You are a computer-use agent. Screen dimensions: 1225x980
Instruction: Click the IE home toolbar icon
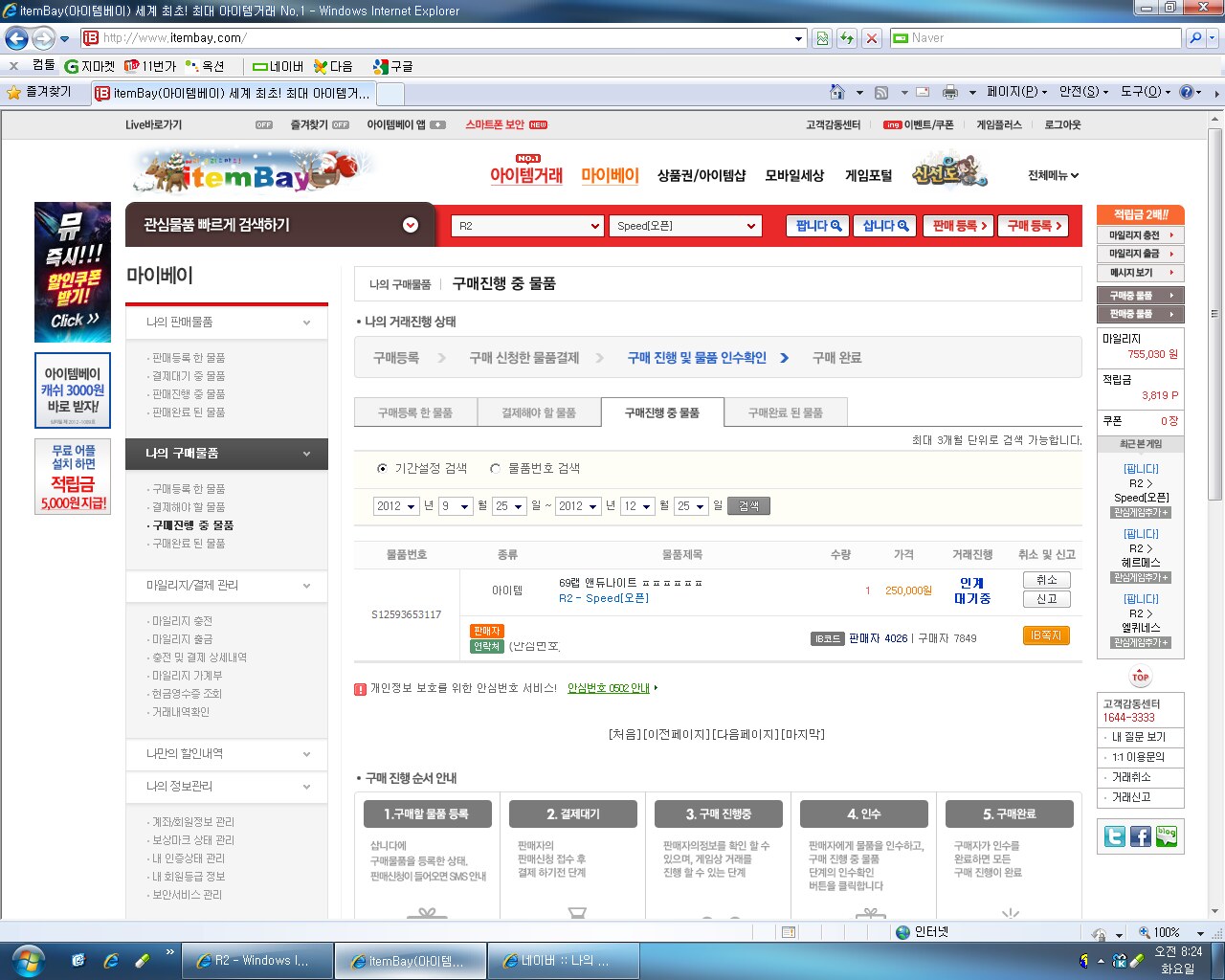837,93
